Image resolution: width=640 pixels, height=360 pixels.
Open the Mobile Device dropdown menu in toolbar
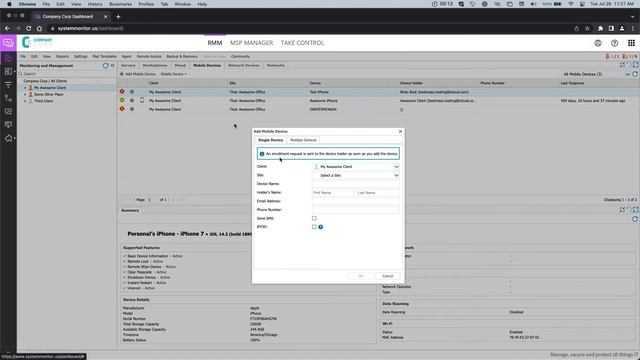coord(173,74)
